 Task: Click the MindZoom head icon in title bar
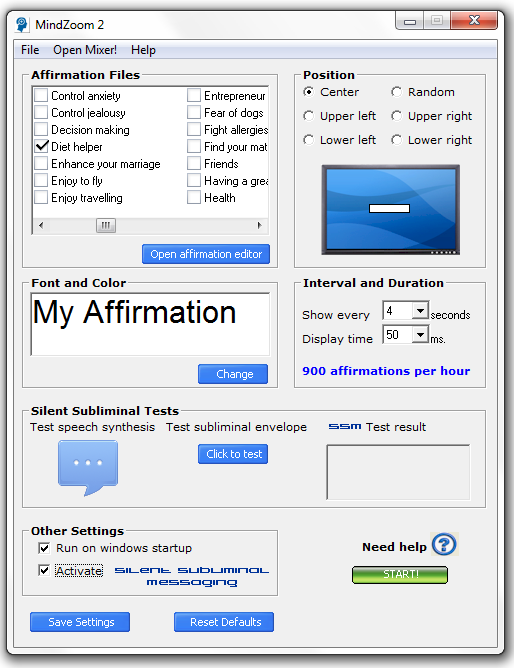21,24
